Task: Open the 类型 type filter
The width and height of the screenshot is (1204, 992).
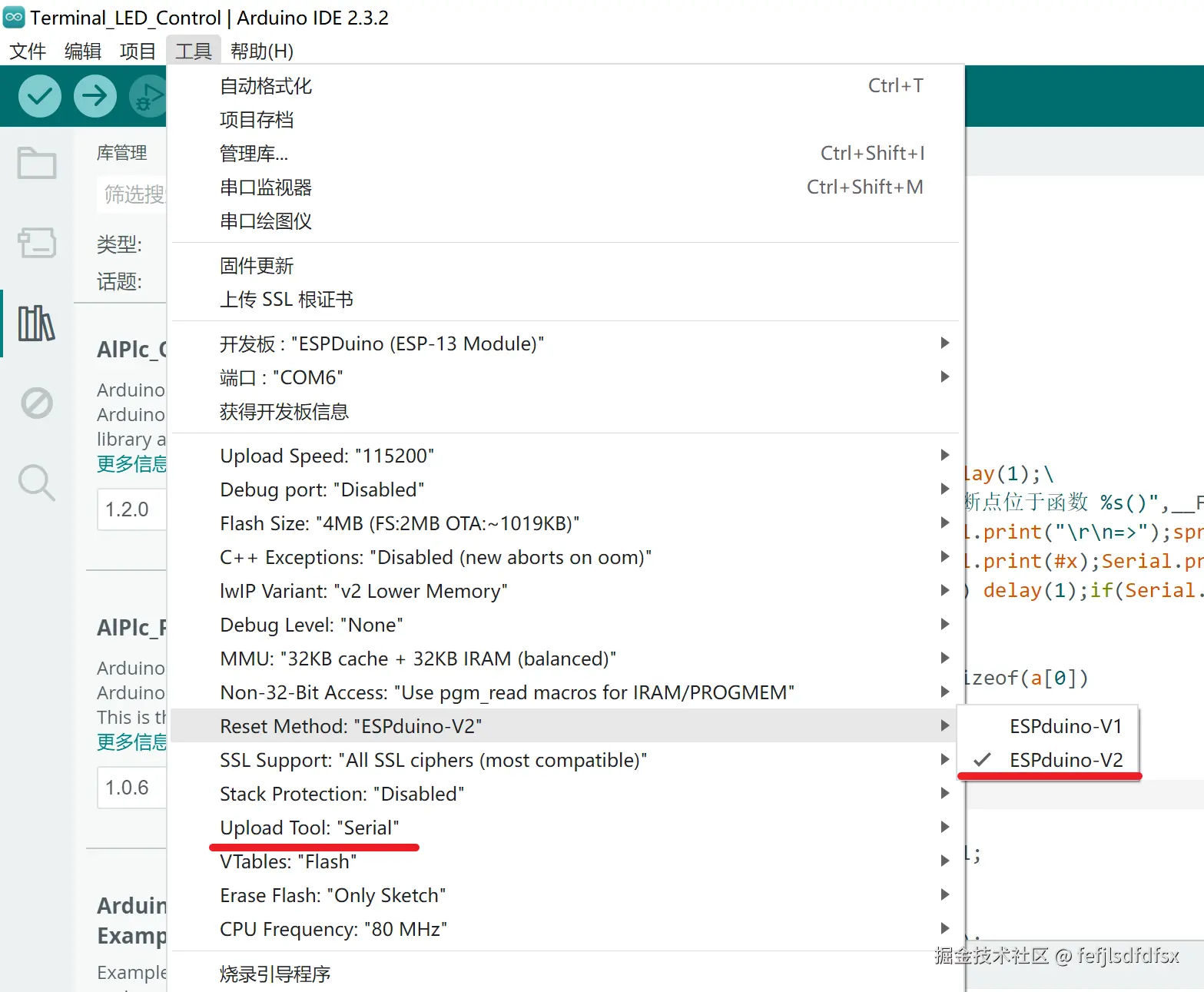Action: point(120,244)
